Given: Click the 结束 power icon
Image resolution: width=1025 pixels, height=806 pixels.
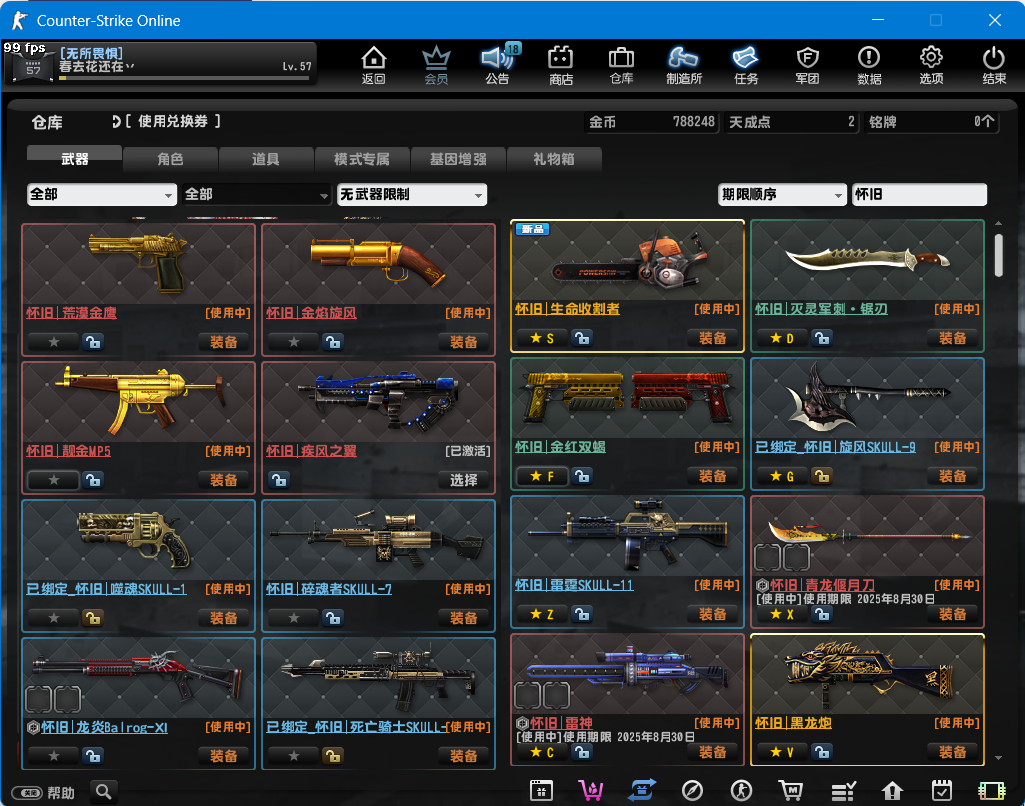Looking at the screenshot, I should 994,65.
